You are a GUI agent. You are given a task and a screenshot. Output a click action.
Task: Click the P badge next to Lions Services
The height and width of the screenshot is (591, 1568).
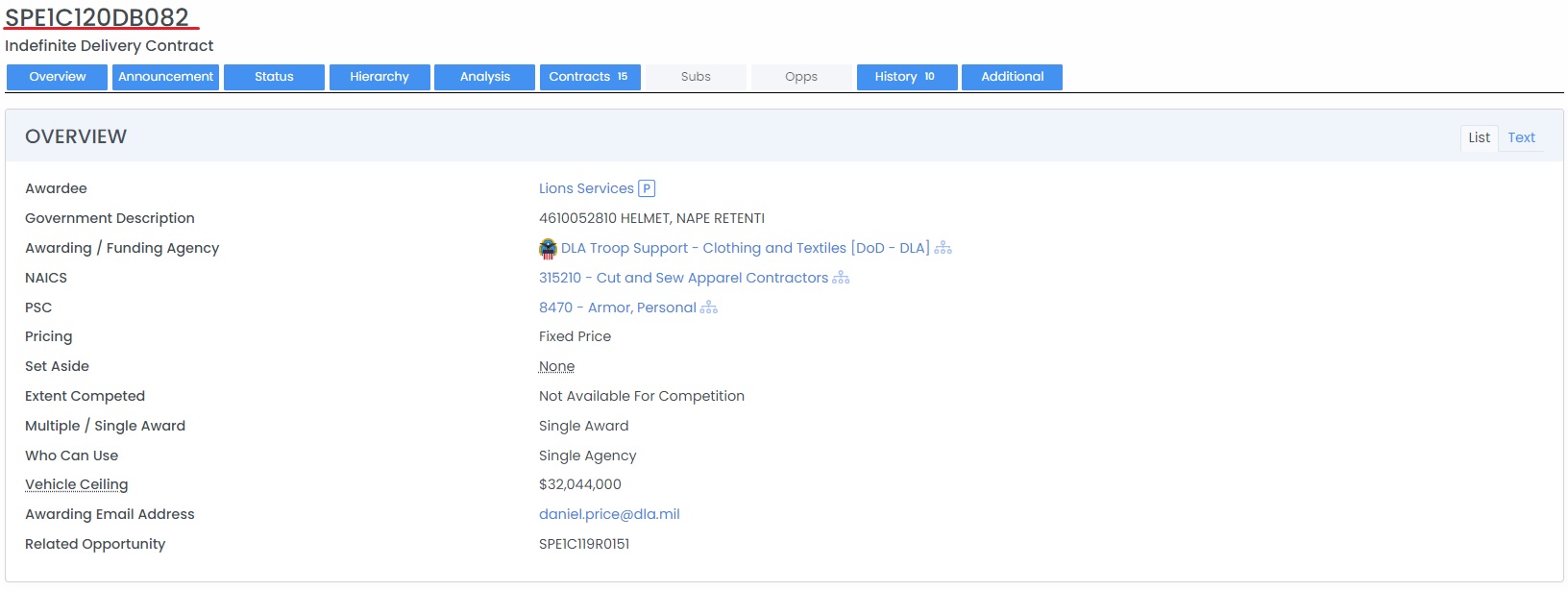(647, 188)
